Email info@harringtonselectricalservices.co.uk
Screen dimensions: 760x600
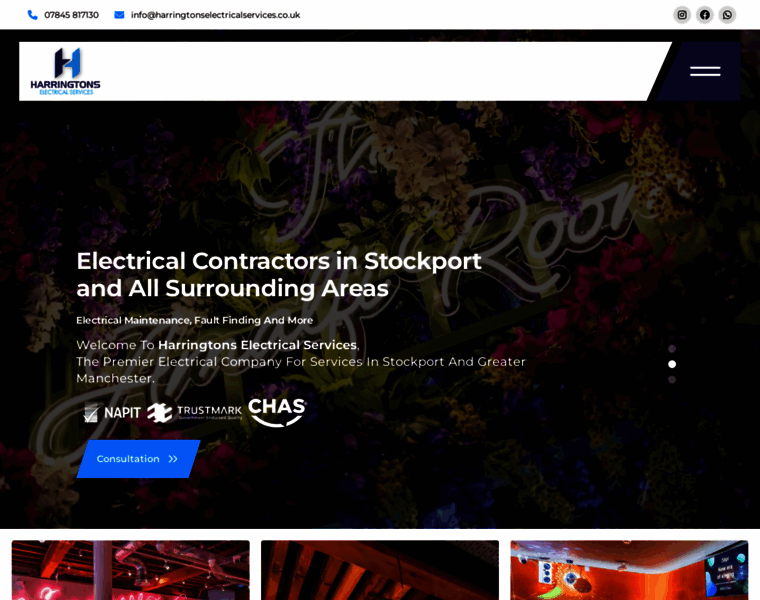215,15
